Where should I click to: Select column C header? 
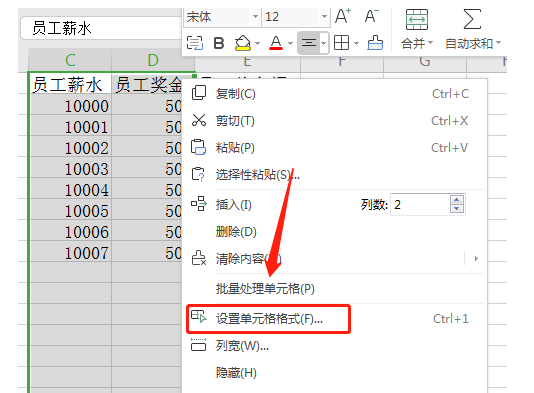pos(70,60)
